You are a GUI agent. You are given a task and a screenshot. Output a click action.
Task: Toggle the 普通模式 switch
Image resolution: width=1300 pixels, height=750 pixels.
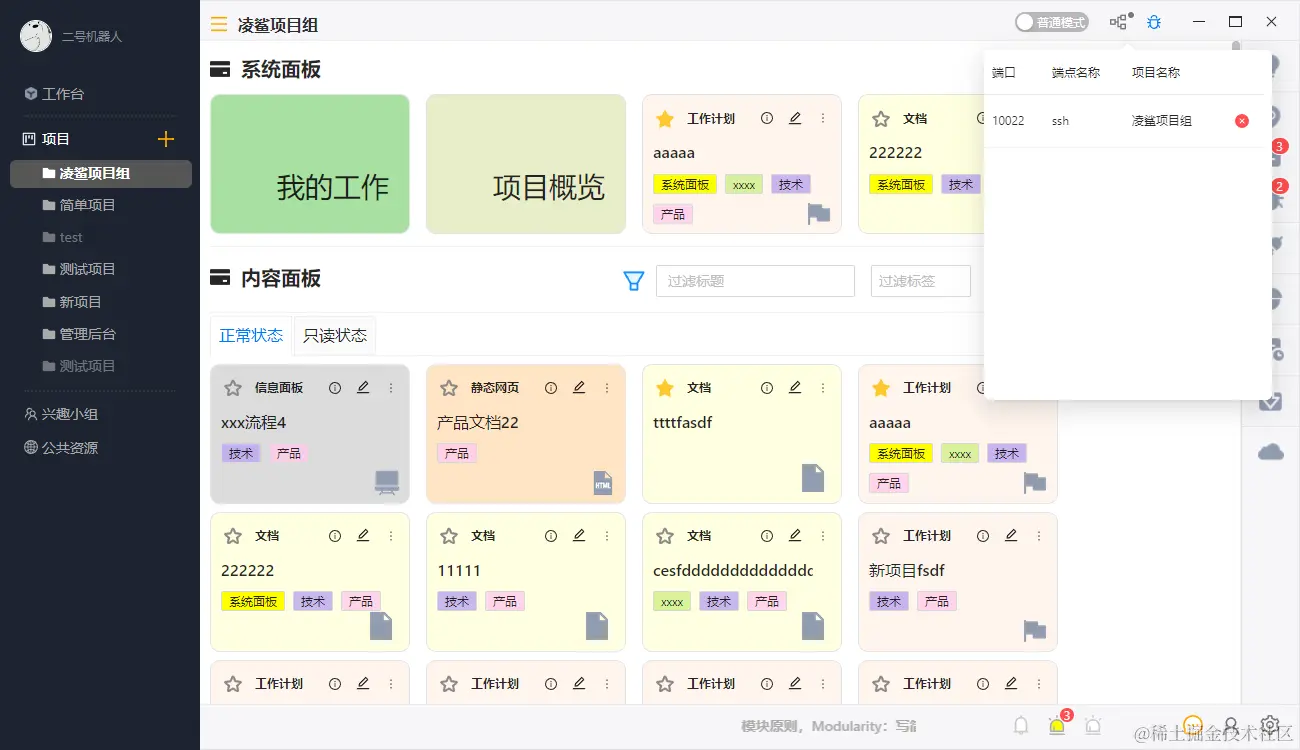pos(1051,22)
